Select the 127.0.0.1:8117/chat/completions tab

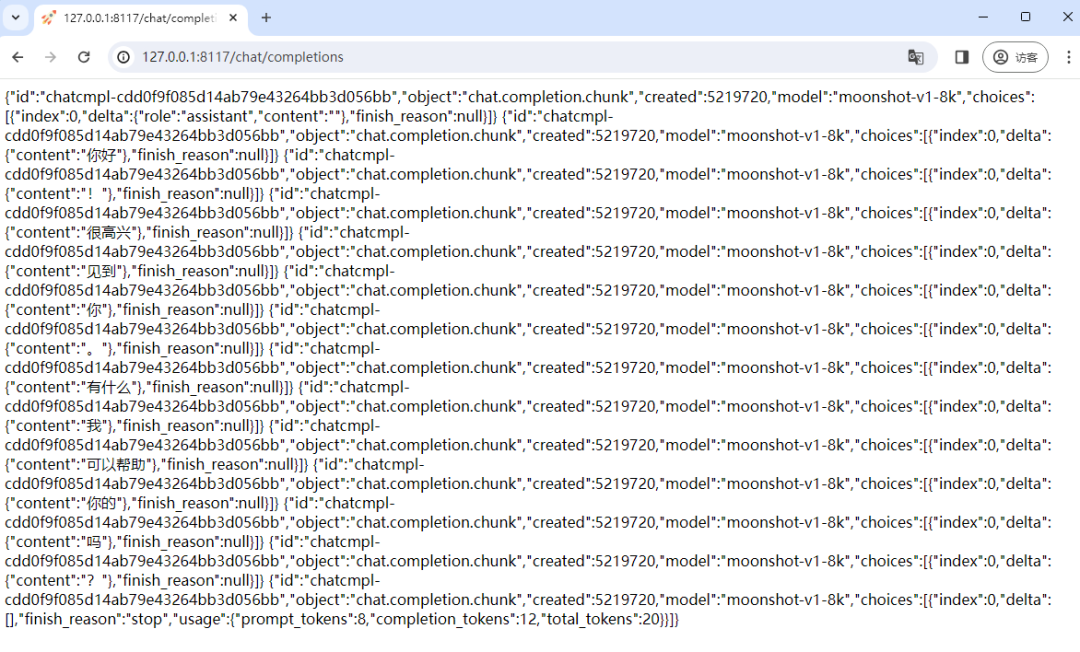coord(141,18)
